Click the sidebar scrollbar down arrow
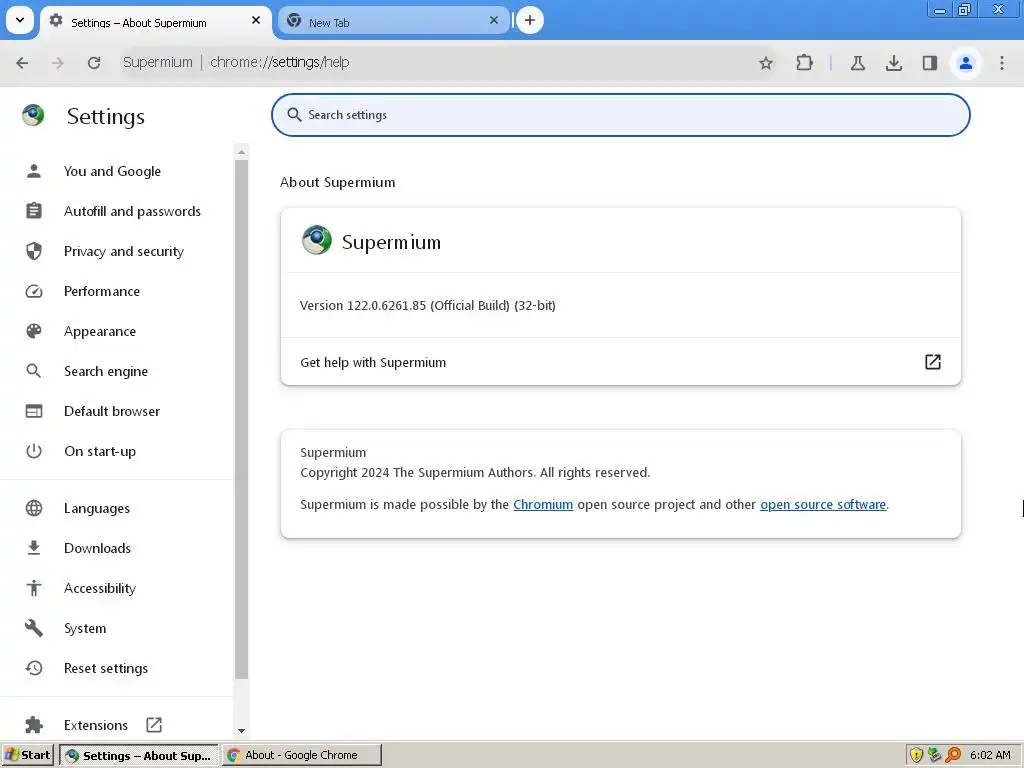 pos(242,731)
